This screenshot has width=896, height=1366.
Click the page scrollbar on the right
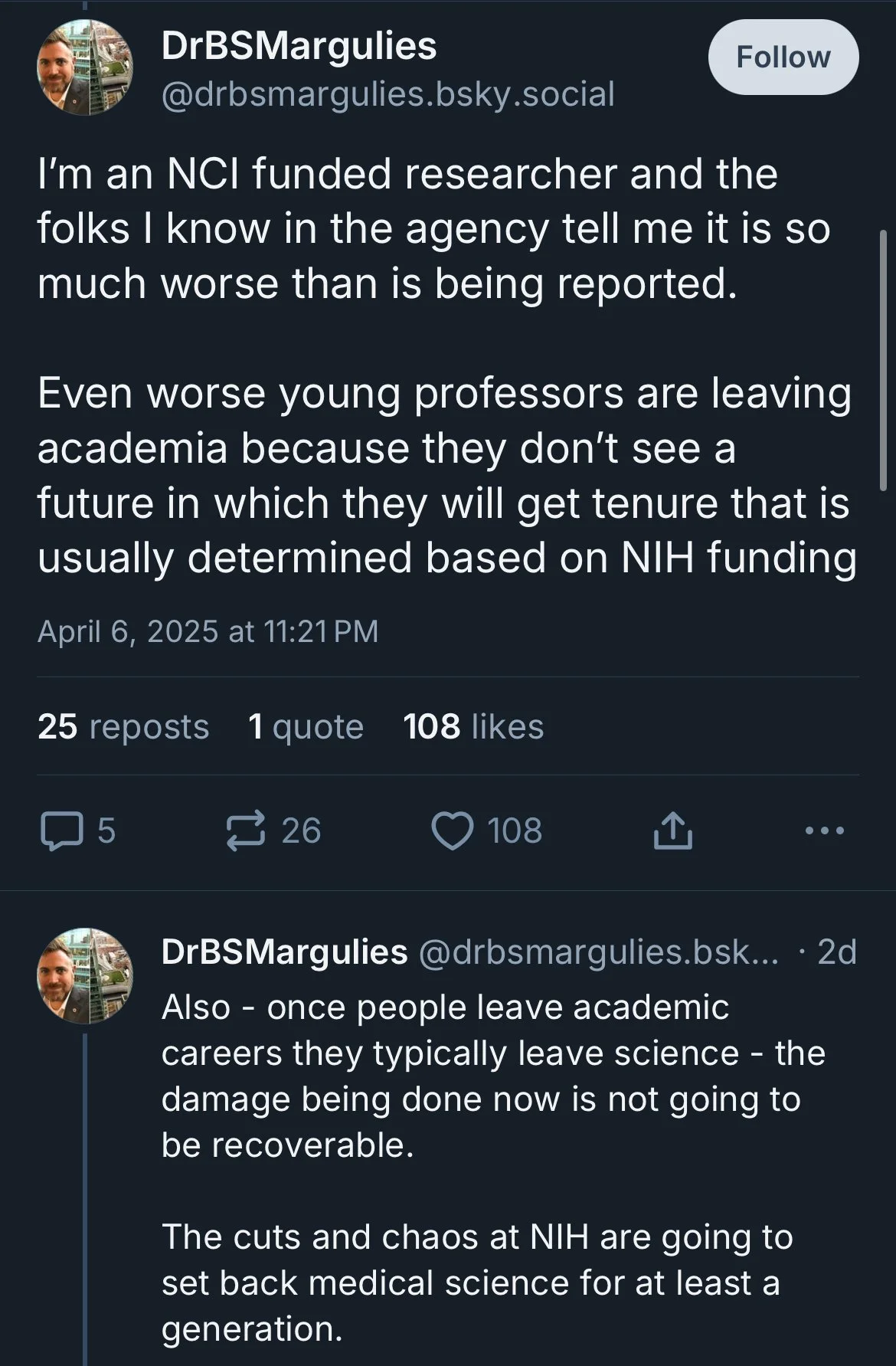pyautogui.click(x=883, y=360)
